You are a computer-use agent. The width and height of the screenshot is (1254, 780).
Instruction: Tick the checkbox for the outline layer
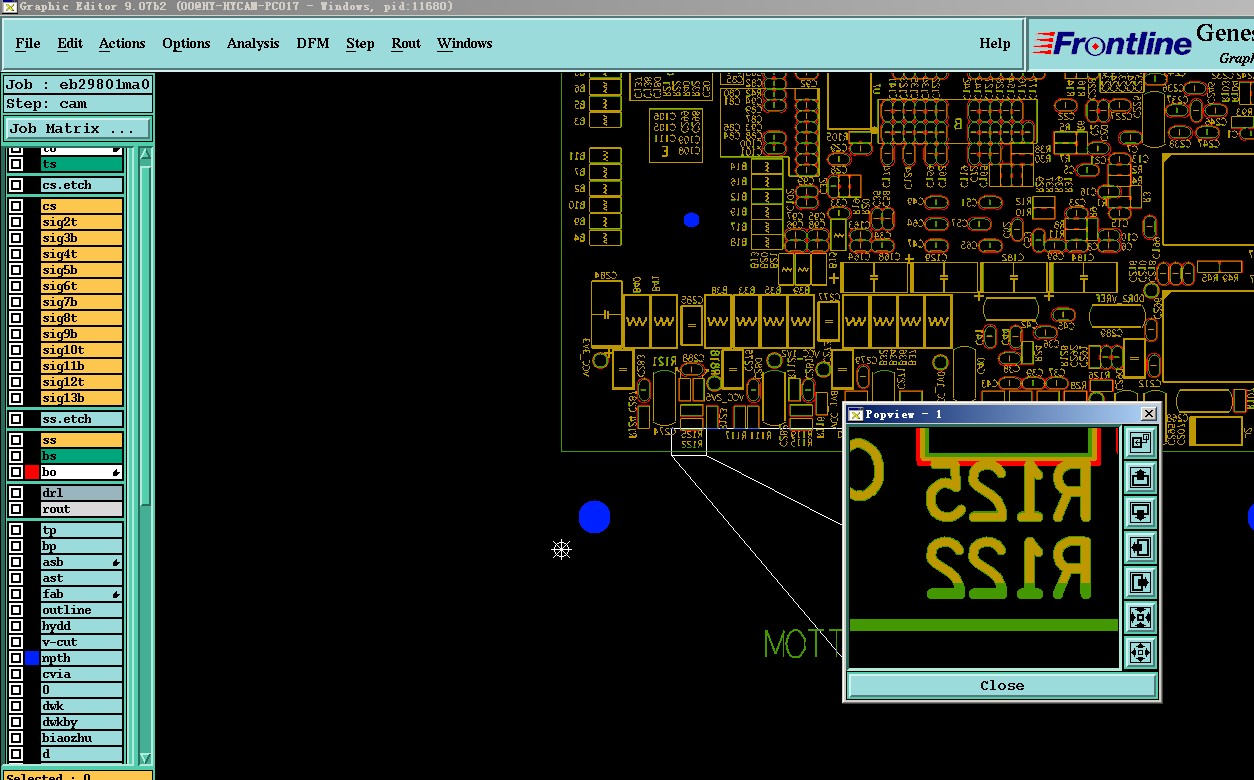coord(16,610)
